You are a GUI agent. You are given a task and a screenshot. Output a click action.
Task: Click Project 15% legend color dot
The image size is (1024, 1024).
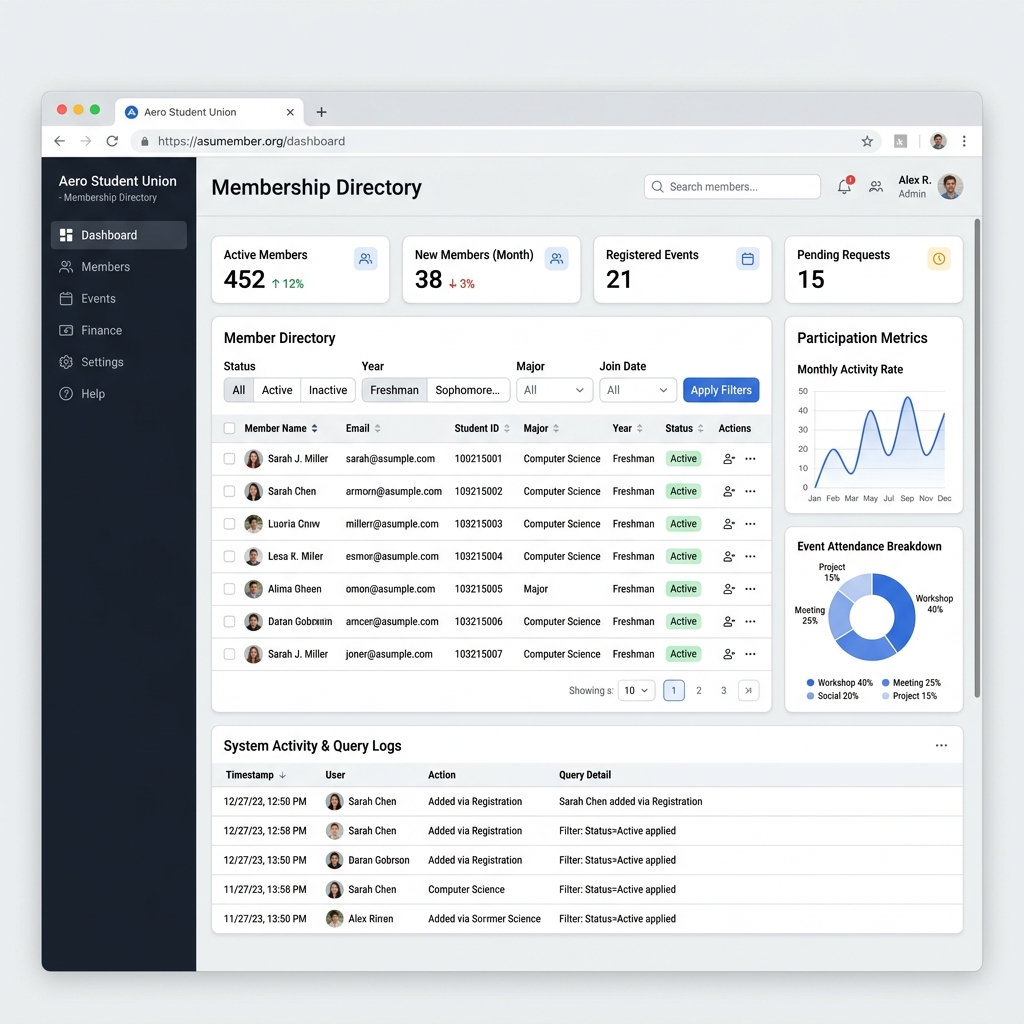[x=886, y=696]
